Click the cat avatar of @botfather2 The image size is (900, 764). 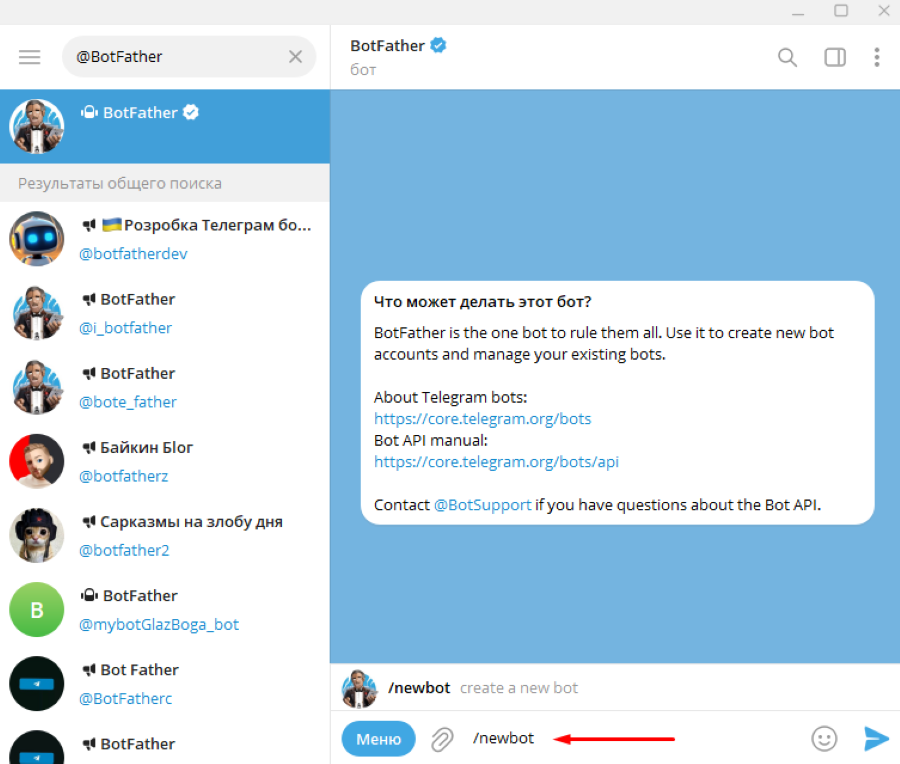[37, 535]
